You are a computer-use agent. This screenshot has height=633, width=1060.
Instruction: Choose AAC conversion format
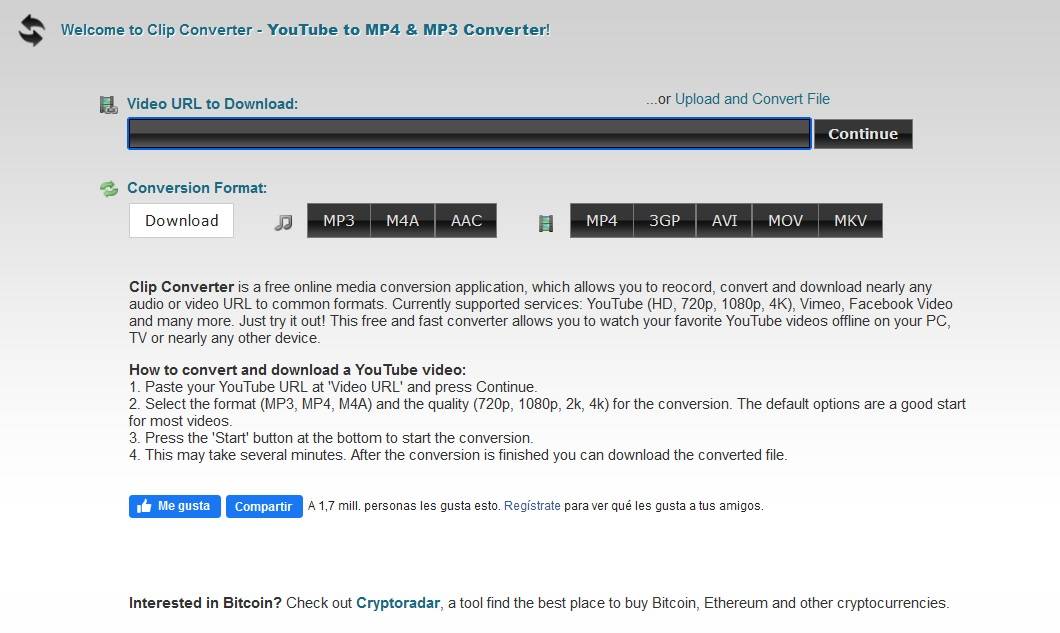point(466,220)
